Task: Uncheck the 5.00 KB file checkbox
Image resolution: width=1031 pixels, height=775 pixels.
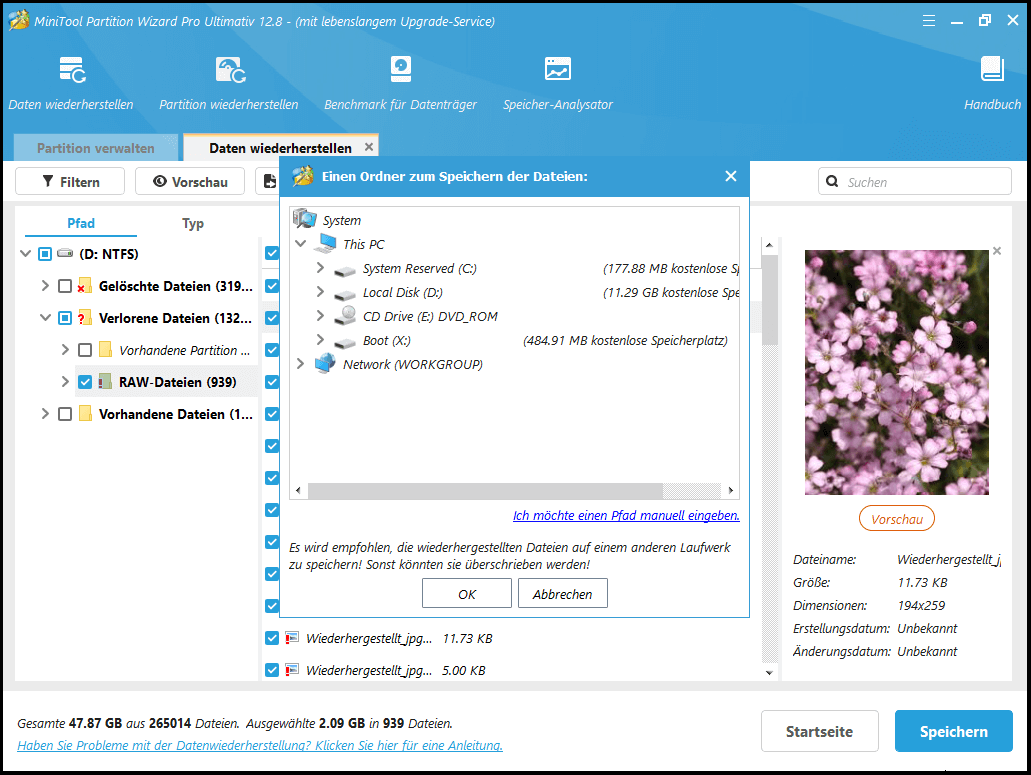Action: pyautogui.click(x=272, y=670)
